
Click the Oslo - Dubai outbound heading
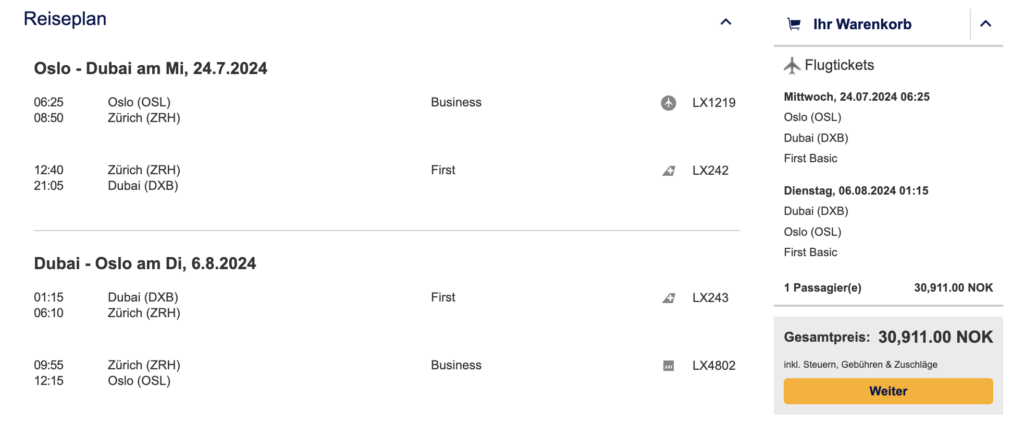(150, 69)
